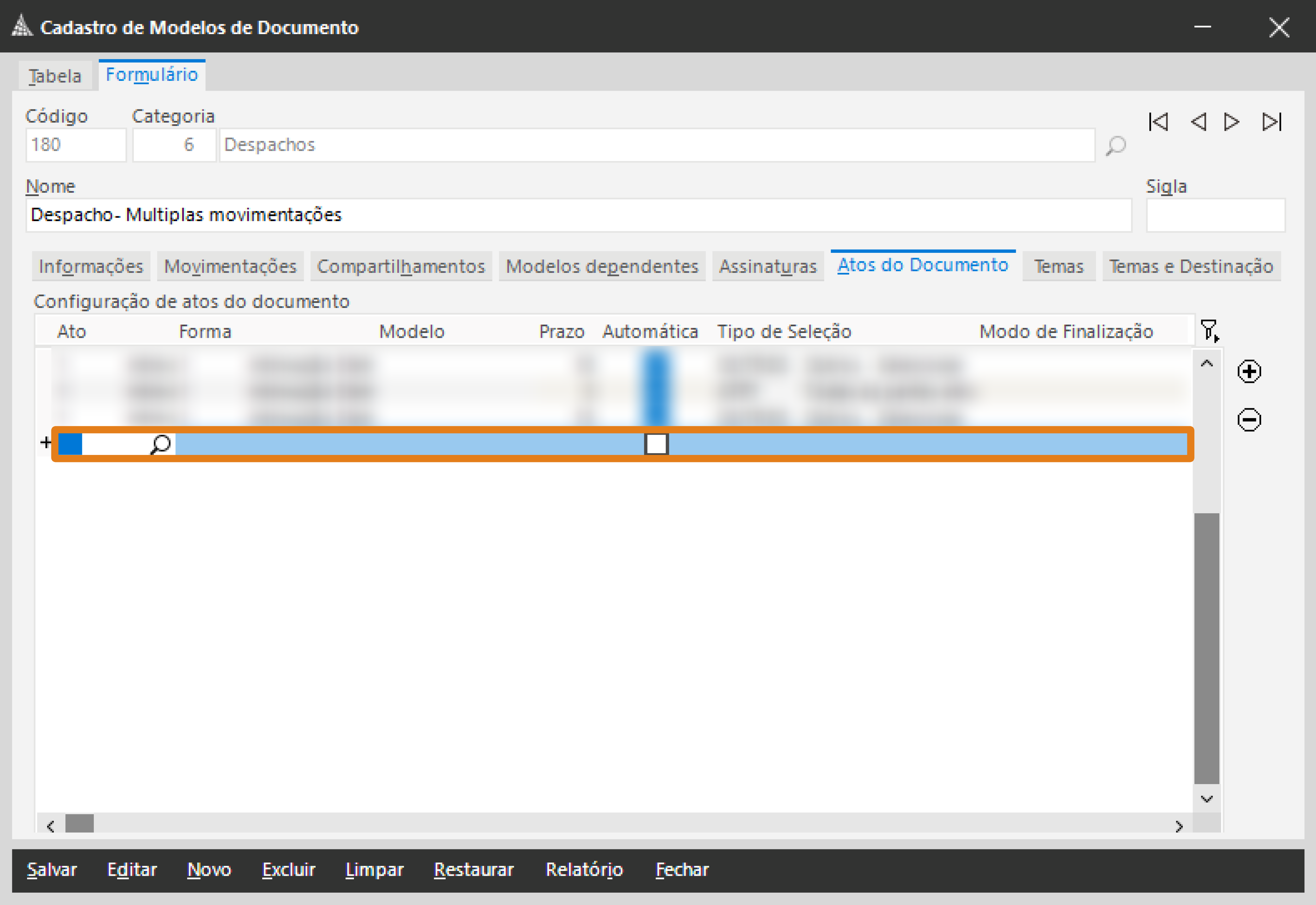Open the Assinaturas tab

coord(767,267)
